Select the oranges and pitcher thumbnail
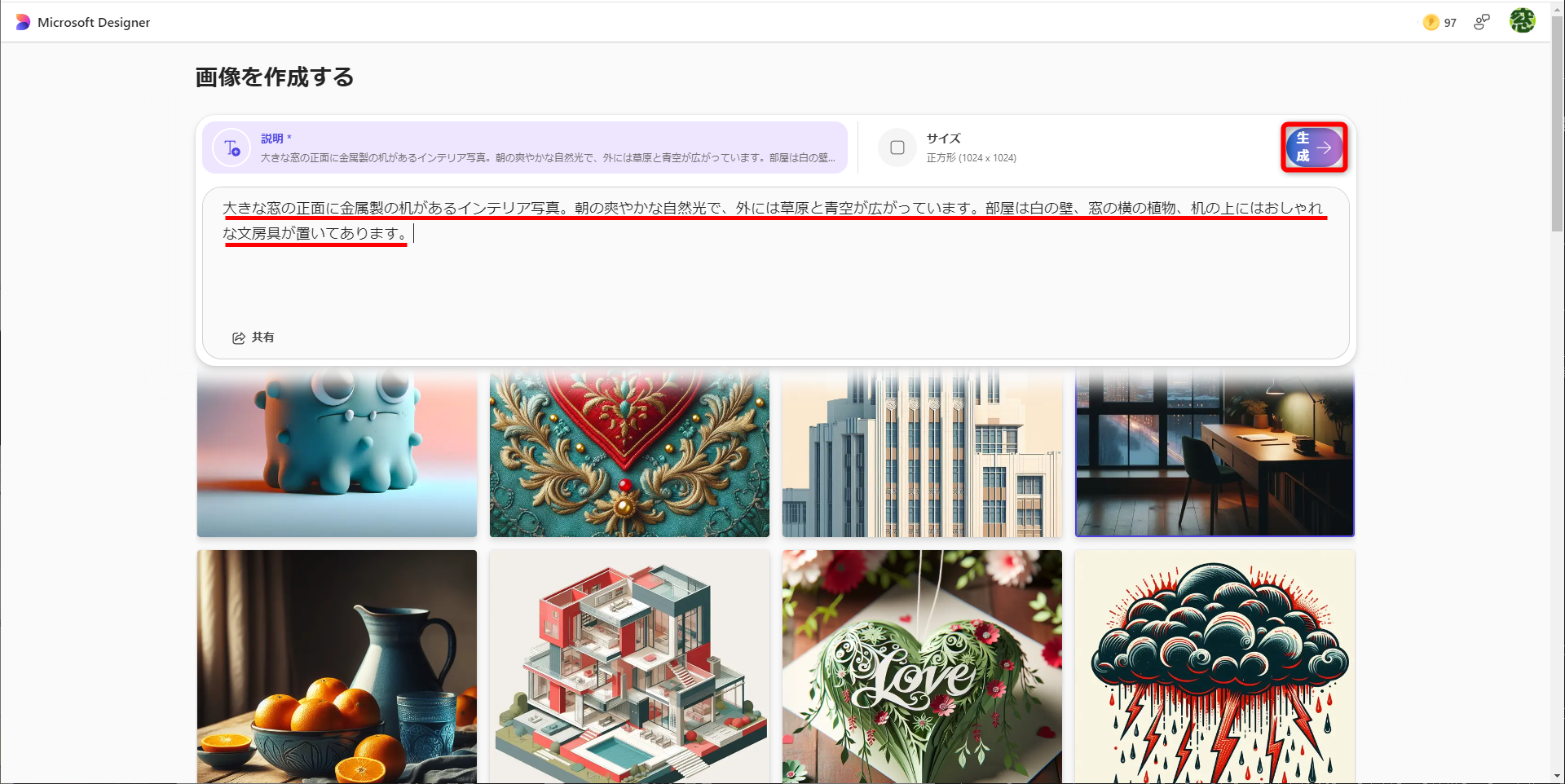The image size is (1565, 784). pyautogui.click(x=337, y=667)
